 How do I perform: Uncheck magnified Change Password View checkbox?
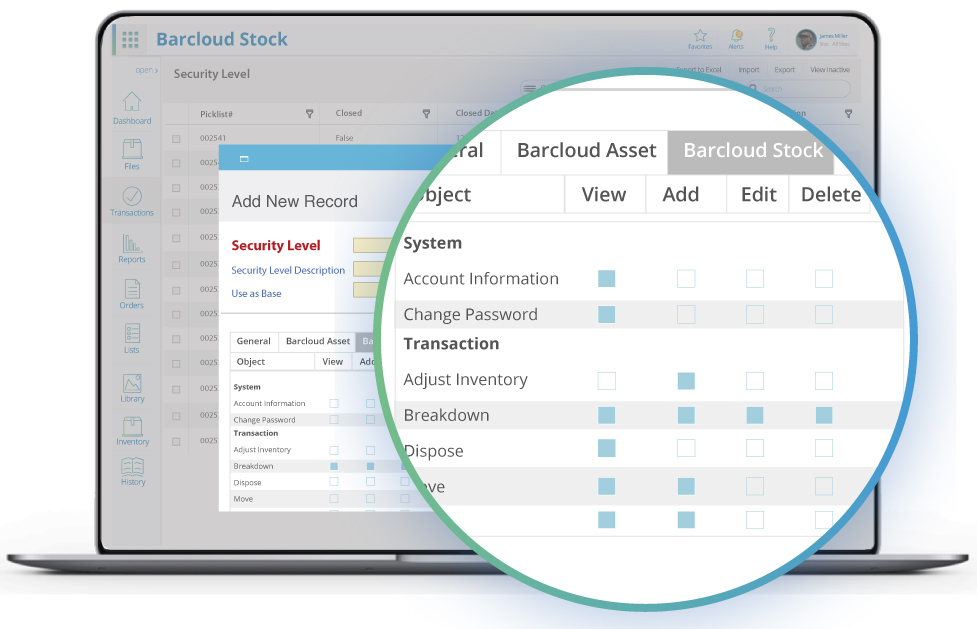[606, 314]
